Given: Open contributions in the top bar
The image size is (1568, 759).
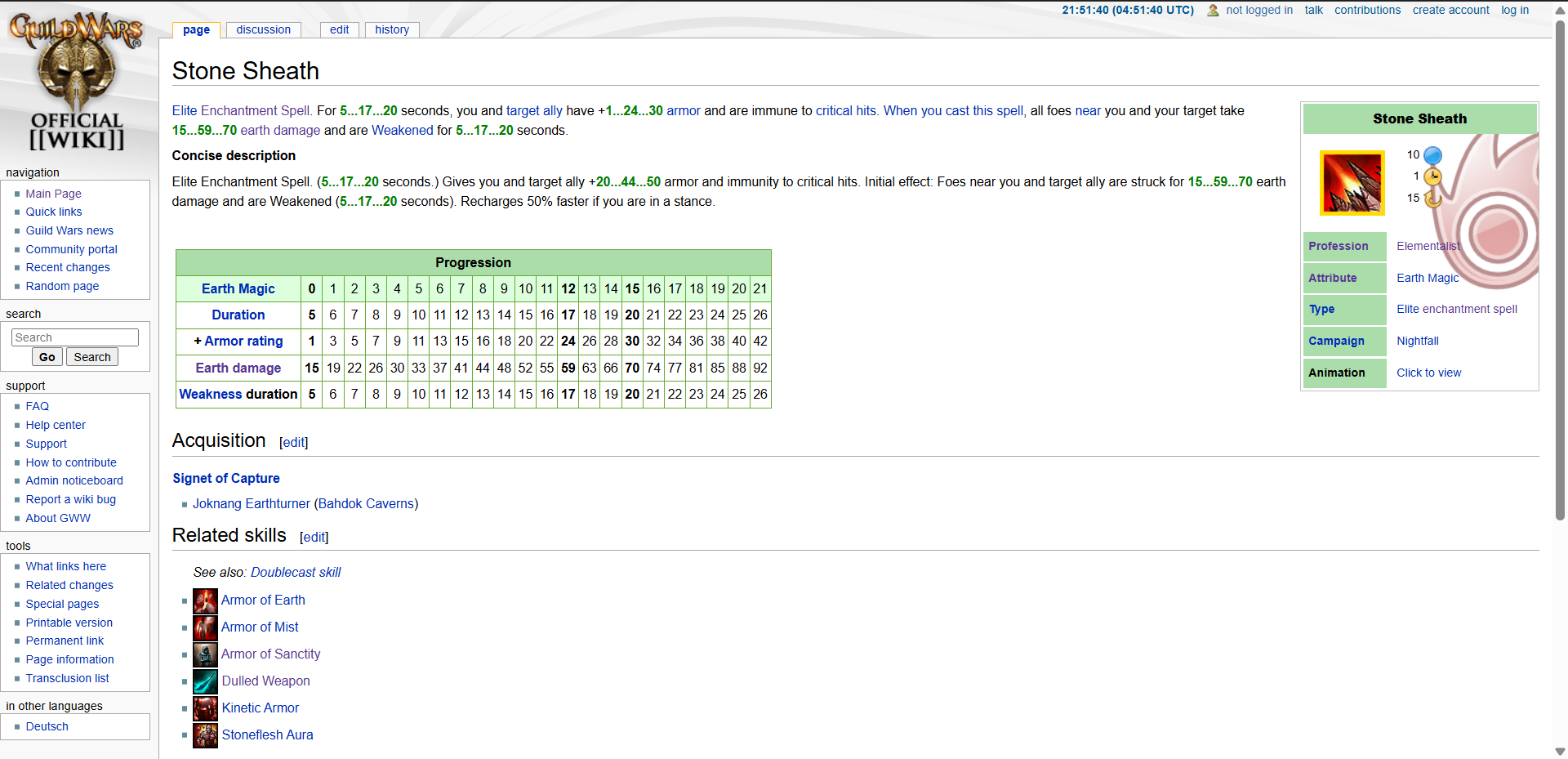Looking at the screenshot, I should tap(1367, 10).
